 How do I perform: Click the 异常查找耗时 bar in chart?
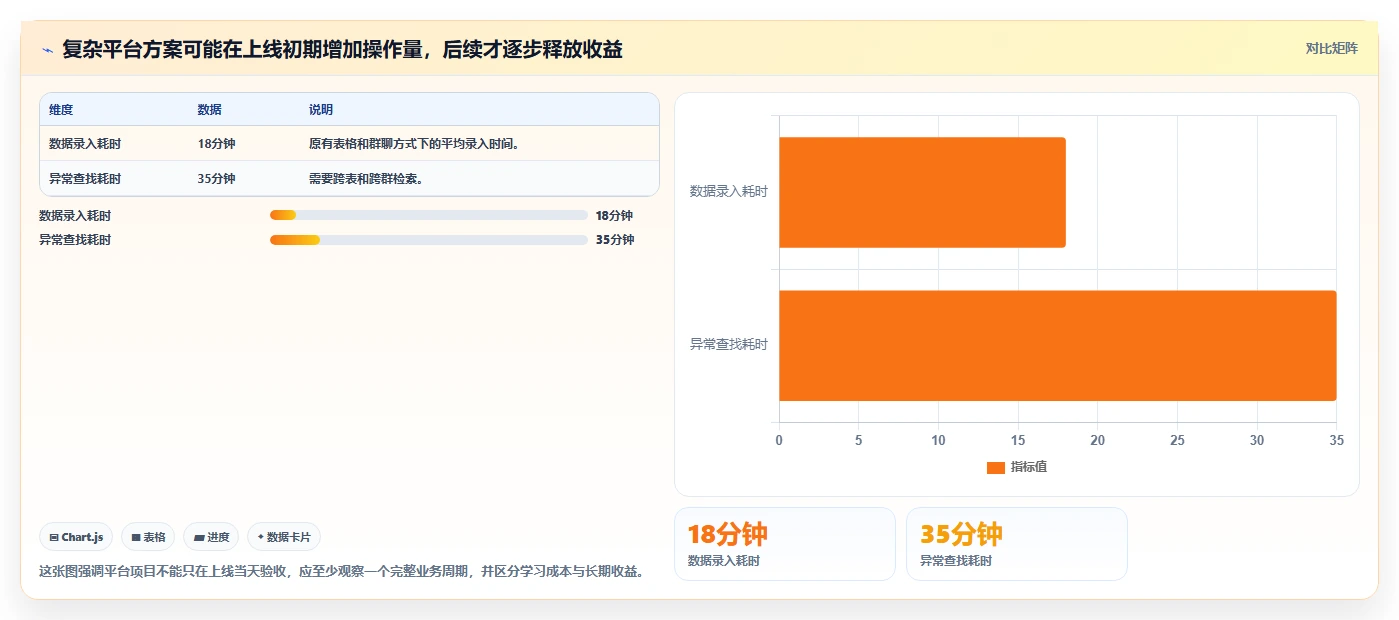[x=1058, y=346]
